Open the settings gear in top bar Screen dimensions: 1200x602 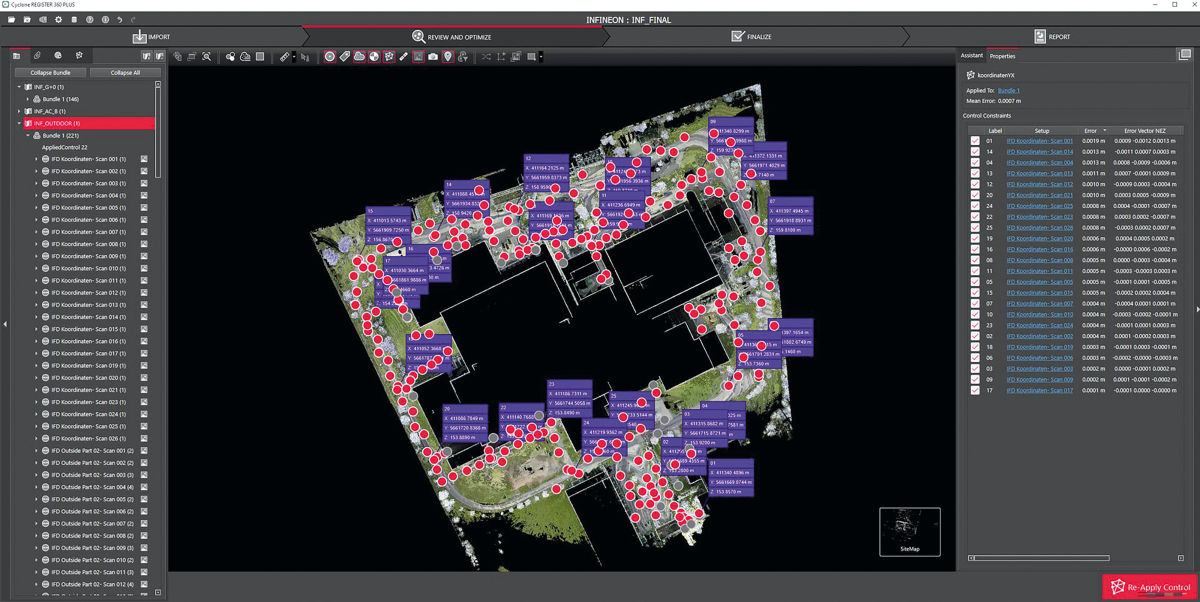click(58, 19)
